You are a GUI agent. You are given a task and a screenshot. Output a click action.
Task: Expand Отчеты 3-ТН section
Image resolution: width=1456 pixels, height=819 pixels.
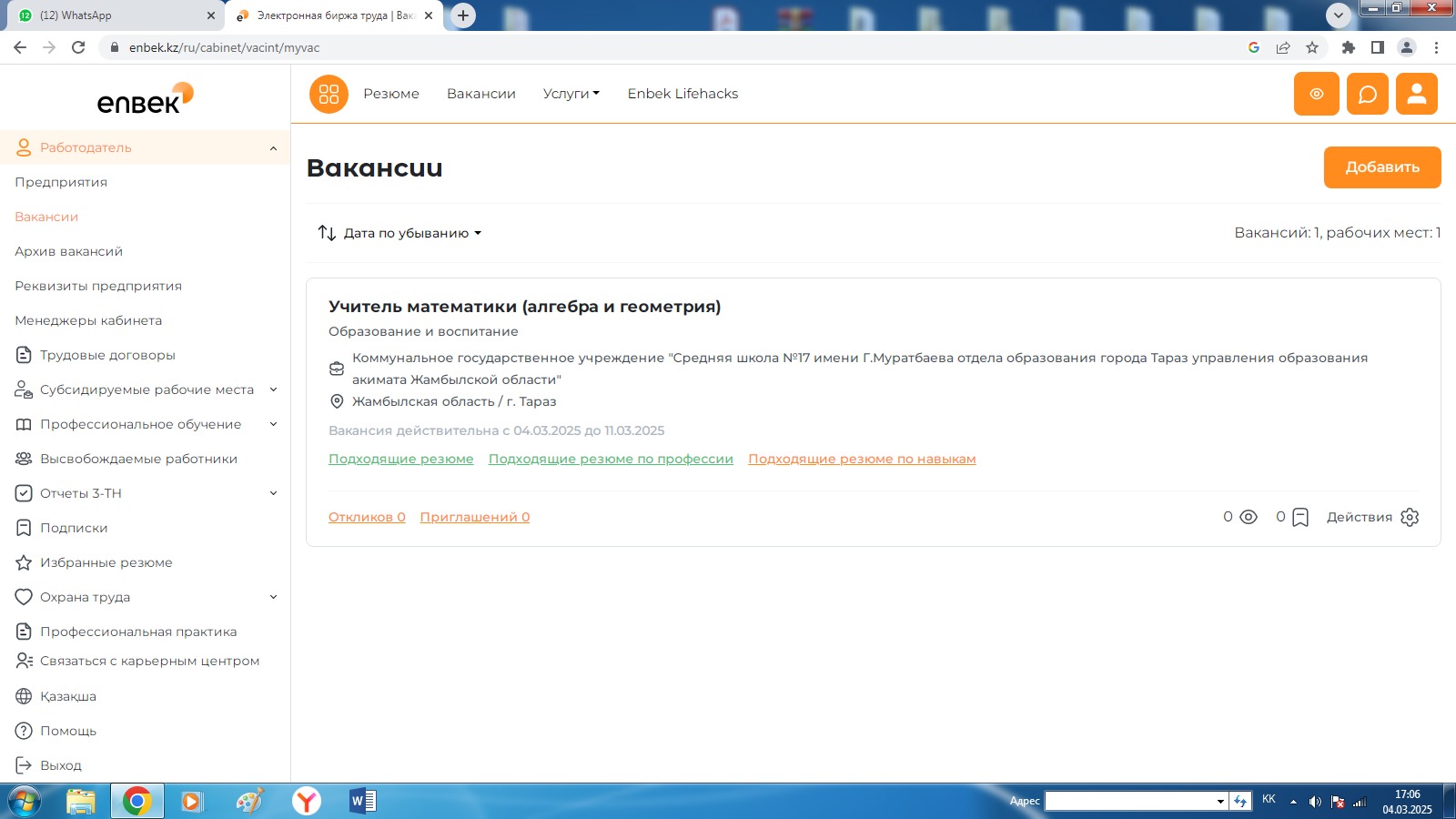click(x=273, y=493)
